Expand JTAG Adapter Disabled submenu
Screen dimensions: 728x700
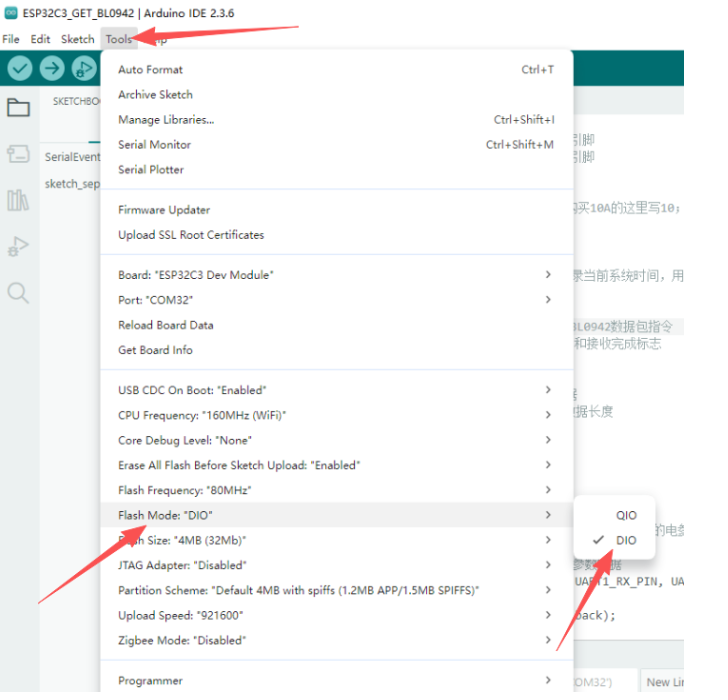pos(337,566)
